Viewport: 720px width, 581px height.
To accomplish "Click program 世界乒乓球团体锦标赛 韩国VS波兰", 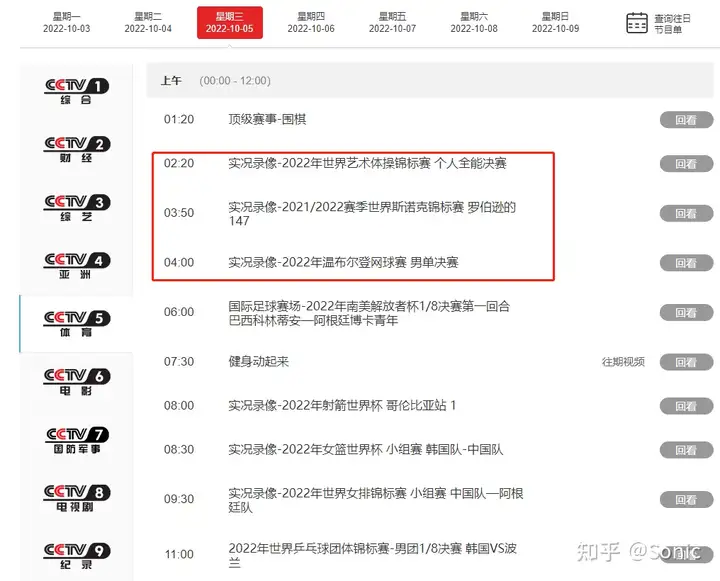I will tap(372, 555).
